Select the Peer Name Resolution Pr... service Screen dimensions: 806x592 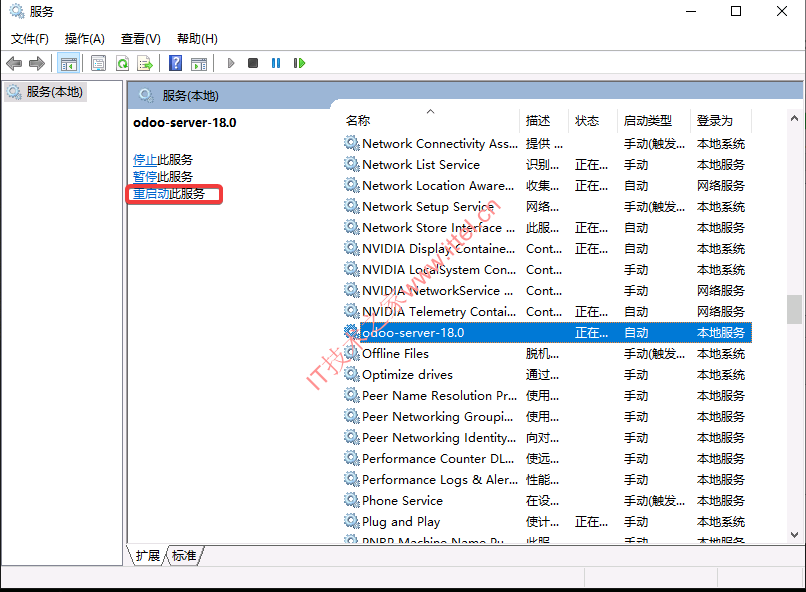(439, 396)
